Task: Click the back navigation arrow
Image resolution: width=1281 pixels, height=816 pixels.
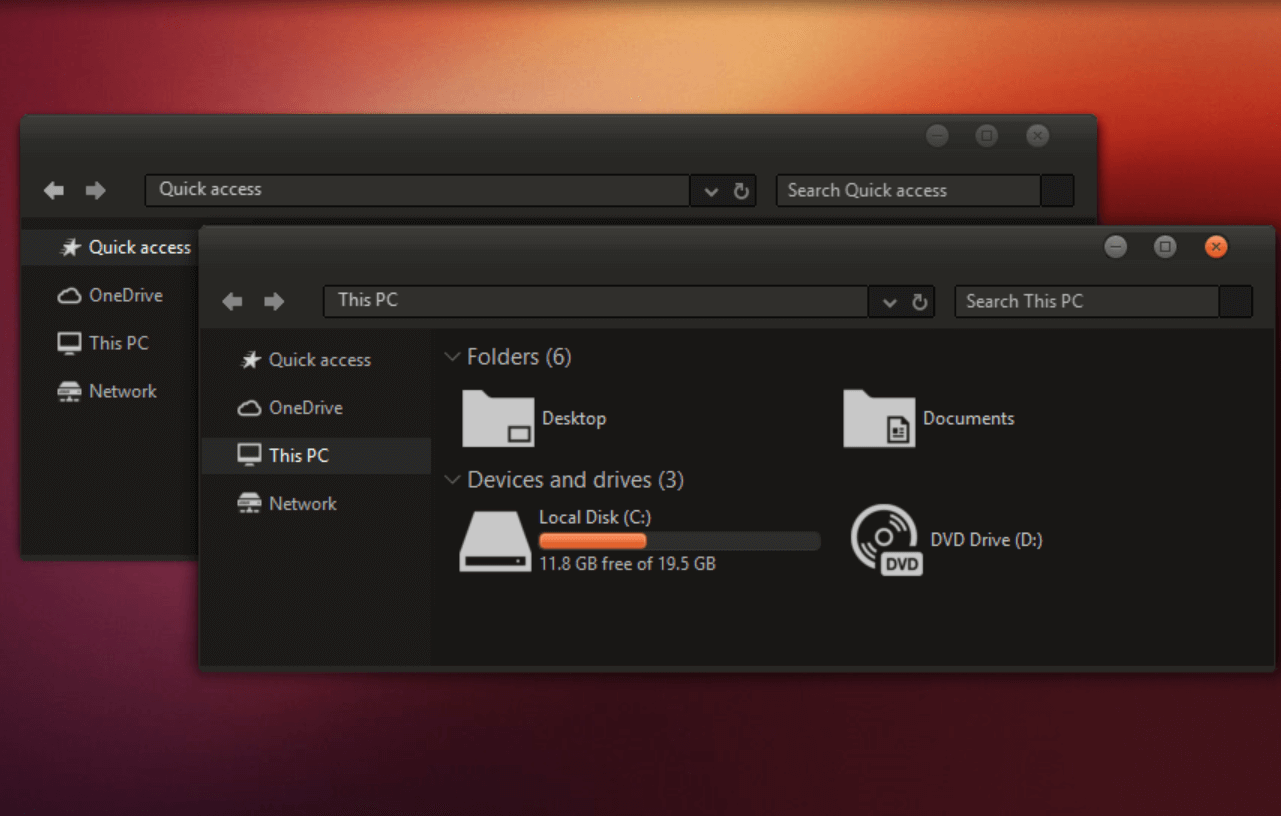Action: click(232, 301)
